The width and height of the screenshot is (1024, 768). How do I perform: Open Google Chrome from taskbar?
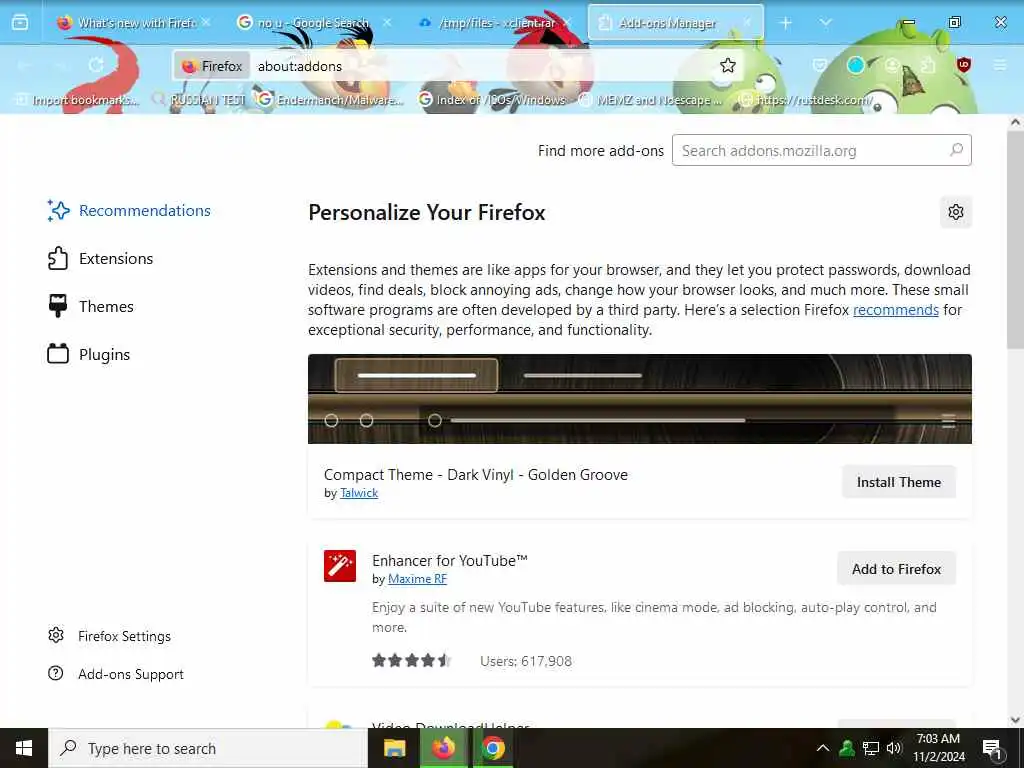[493, 748]
